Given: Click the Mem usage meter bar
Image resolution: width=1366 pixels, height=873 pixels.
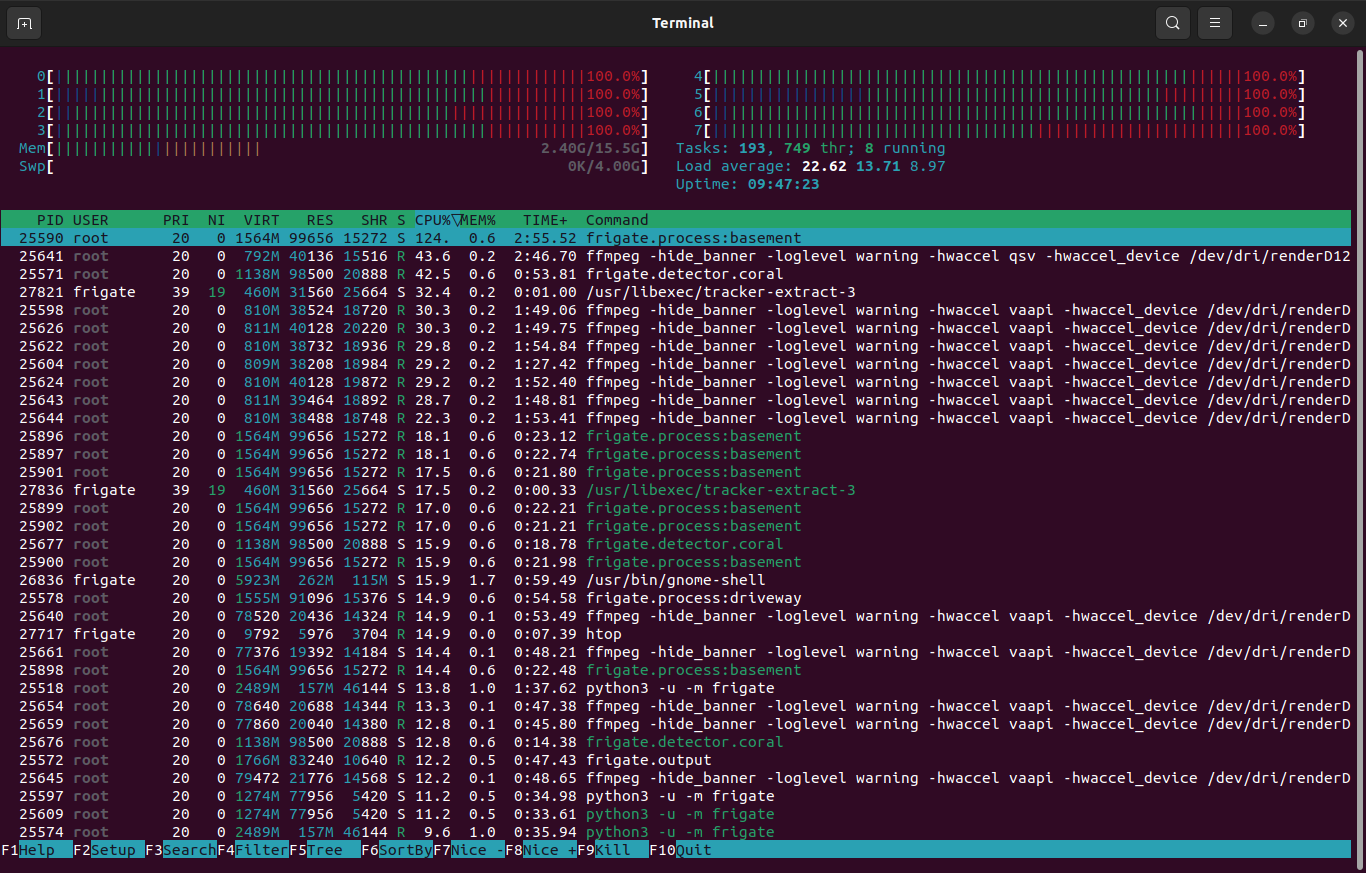Looking at the screenshot, I should [x=300, y=148].
